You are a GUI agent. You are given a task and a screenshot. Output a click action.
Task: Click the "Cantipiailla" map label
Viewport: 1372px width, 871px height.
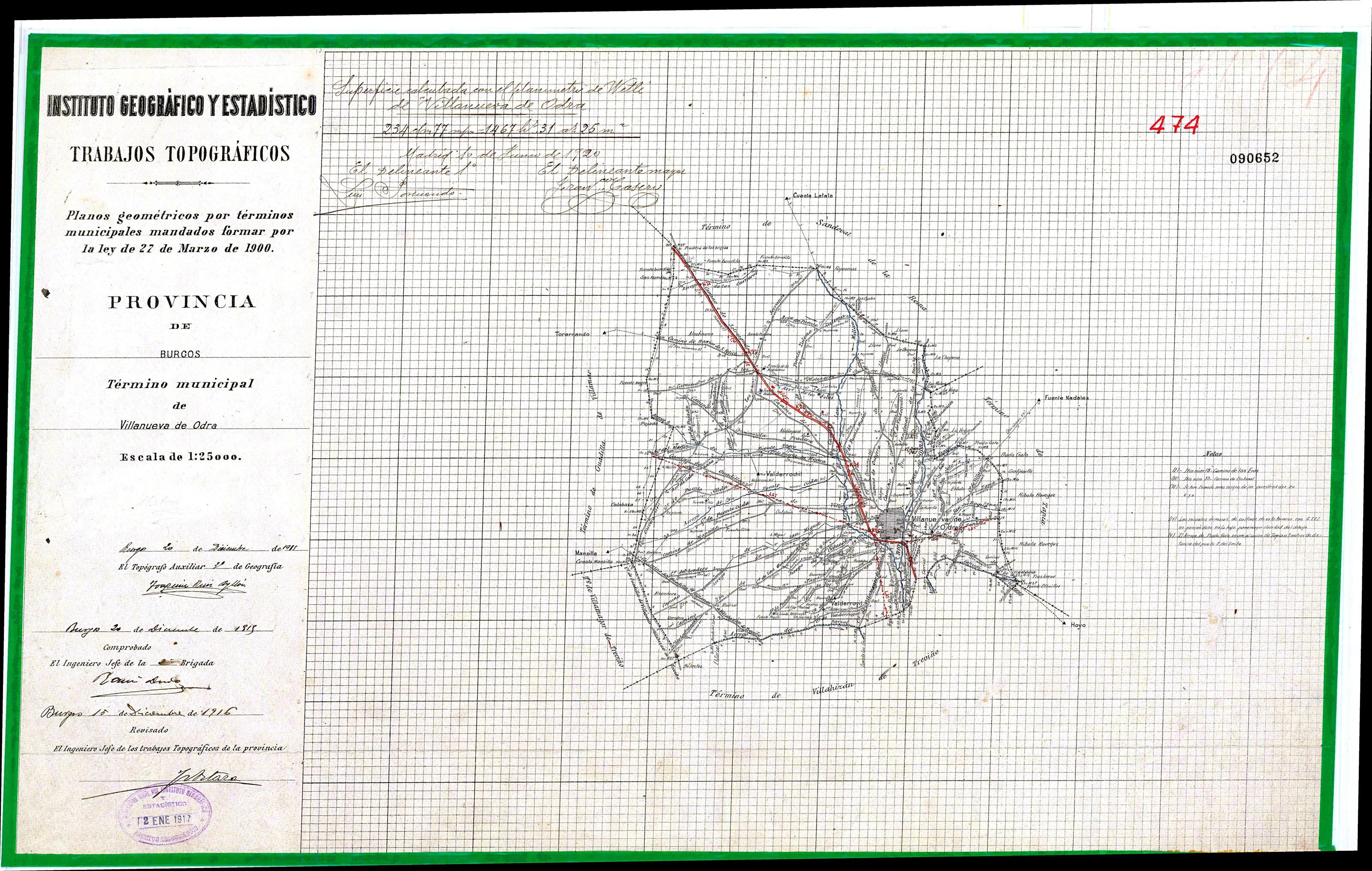point(1020,471)
